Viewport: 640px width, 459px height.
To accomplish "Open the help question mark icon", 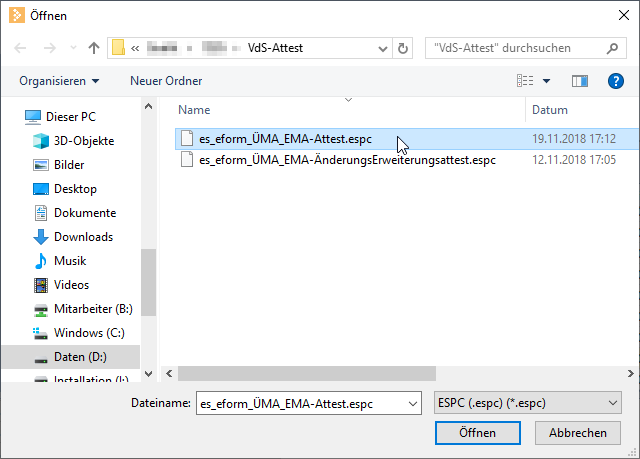I will pyautogui.click(x=616, y=81).
